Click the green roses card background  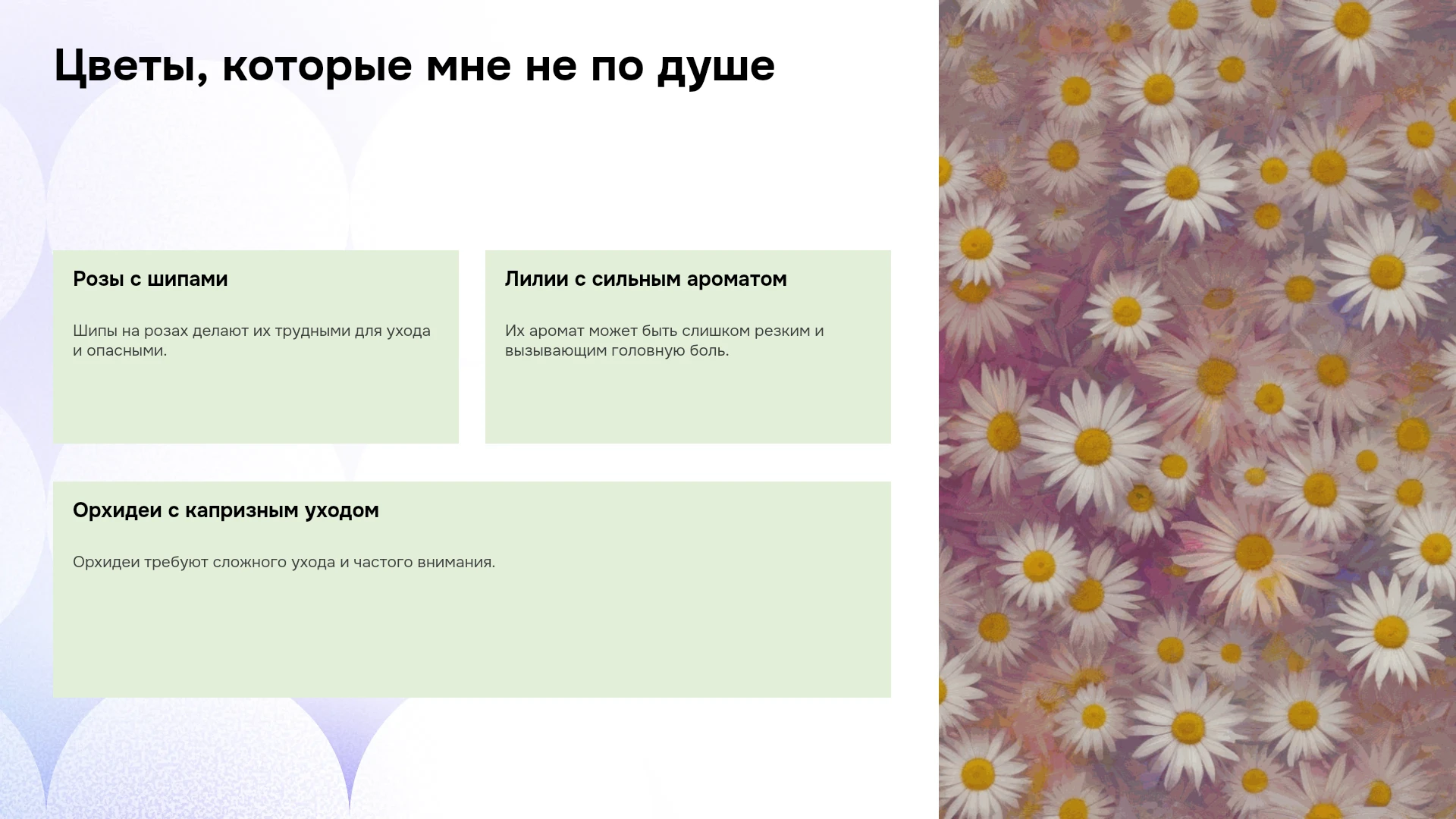pos(256,402)
